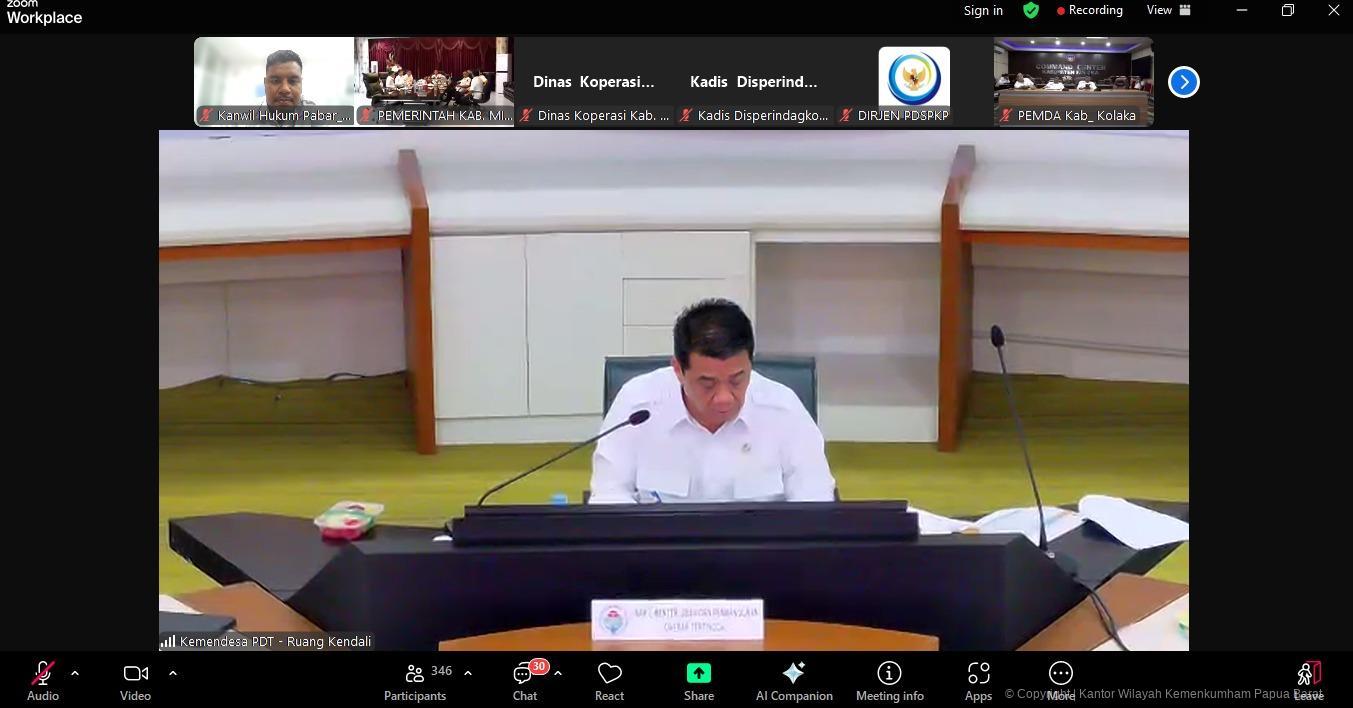Show Meeting info details

(x=889, y=680)
